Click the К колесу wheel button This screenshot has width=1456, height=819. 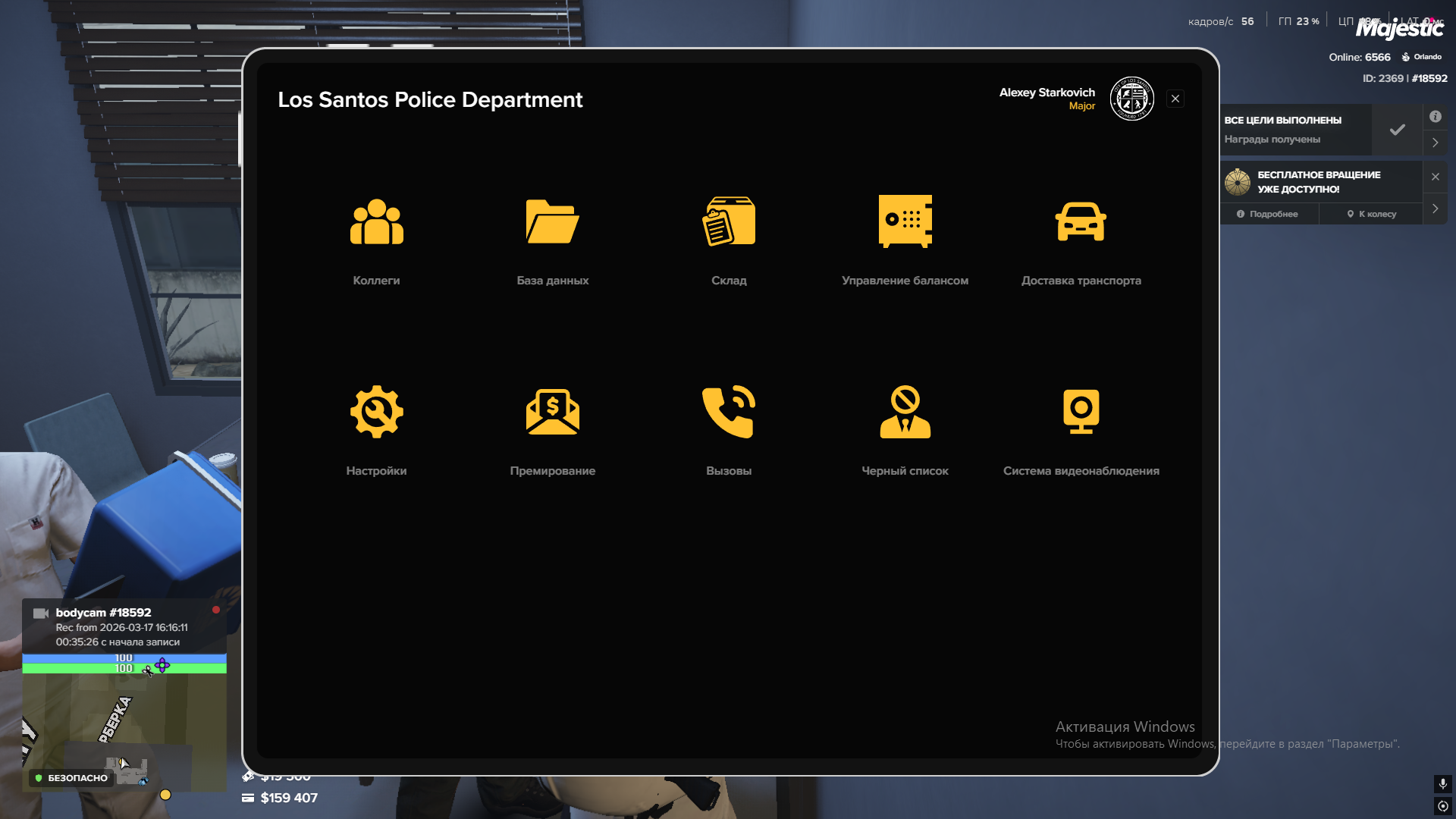click(x=1371, y=214)
